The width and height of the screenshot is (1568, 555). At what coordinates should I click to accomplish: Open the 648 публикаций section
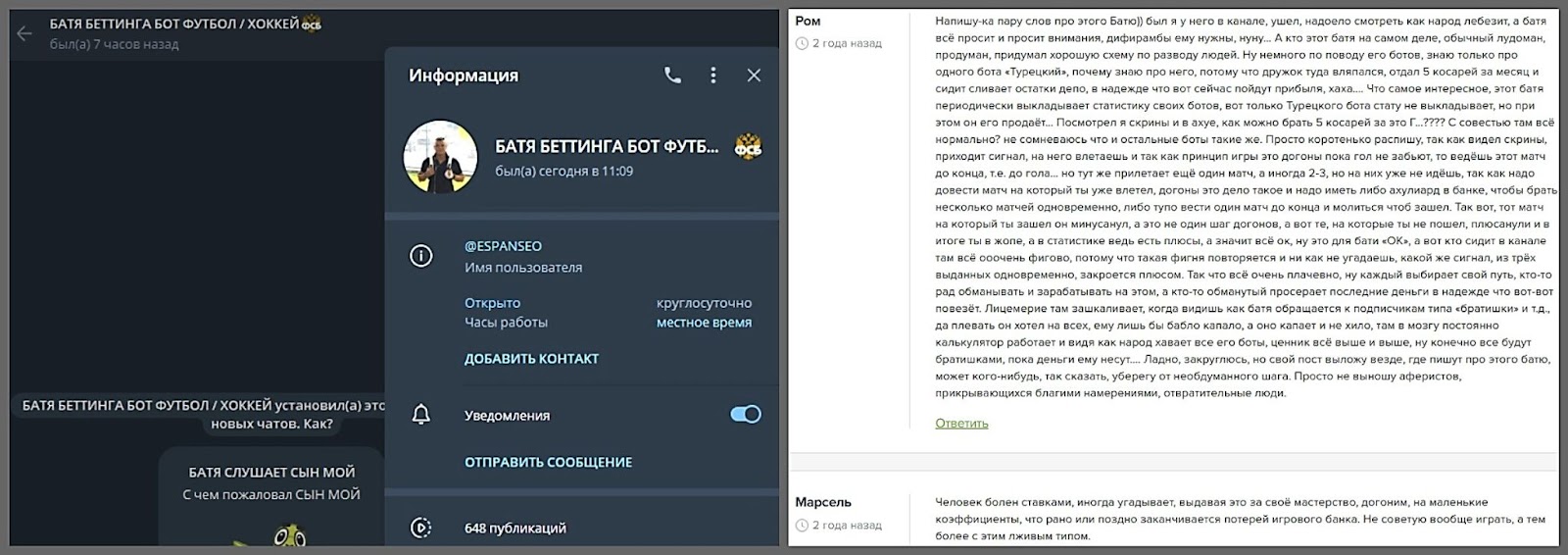(x=515, y=528)
